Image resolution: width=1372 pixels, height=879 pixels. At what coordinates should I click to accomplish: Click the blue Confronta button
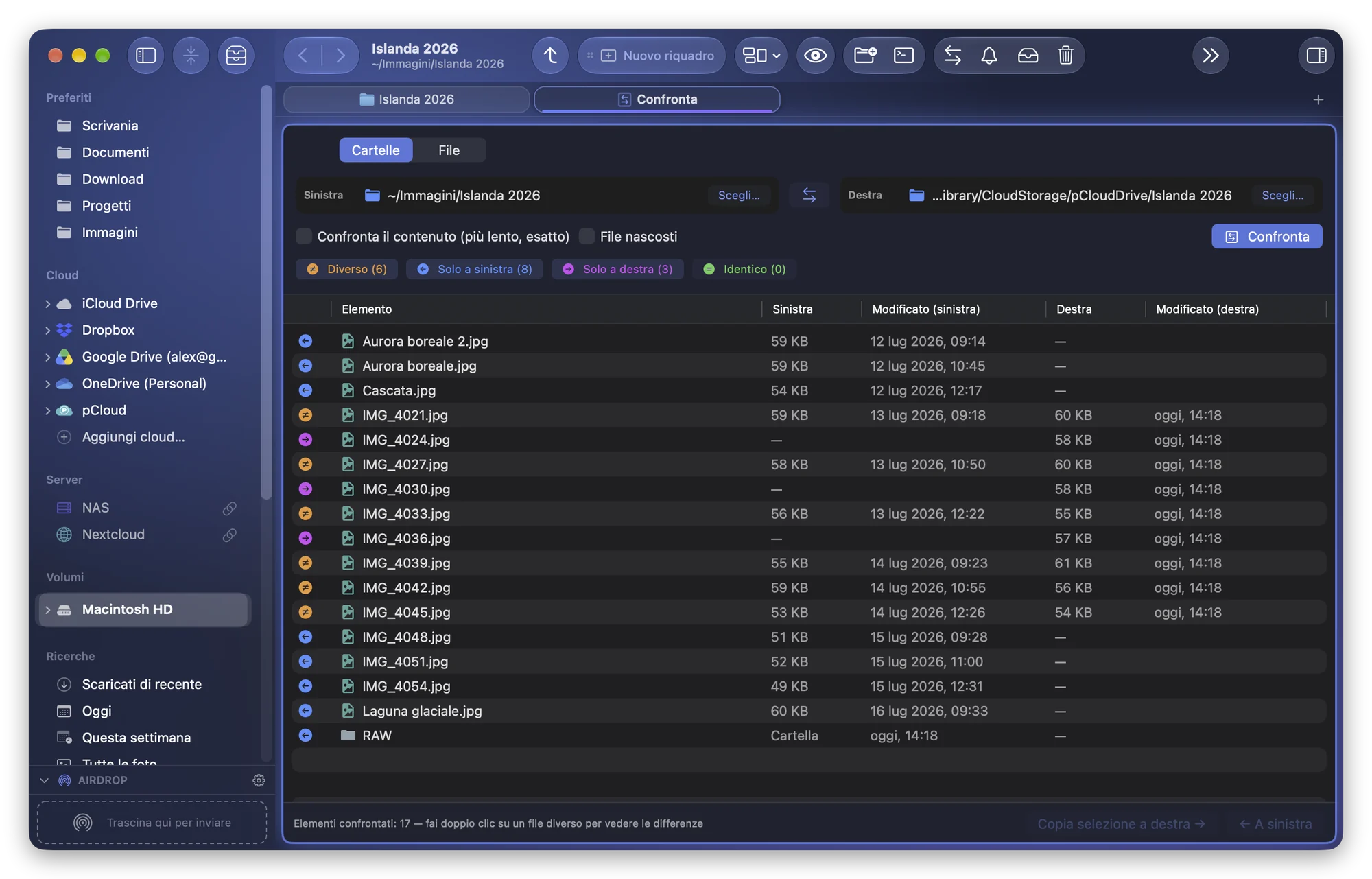pos(1266,237)
